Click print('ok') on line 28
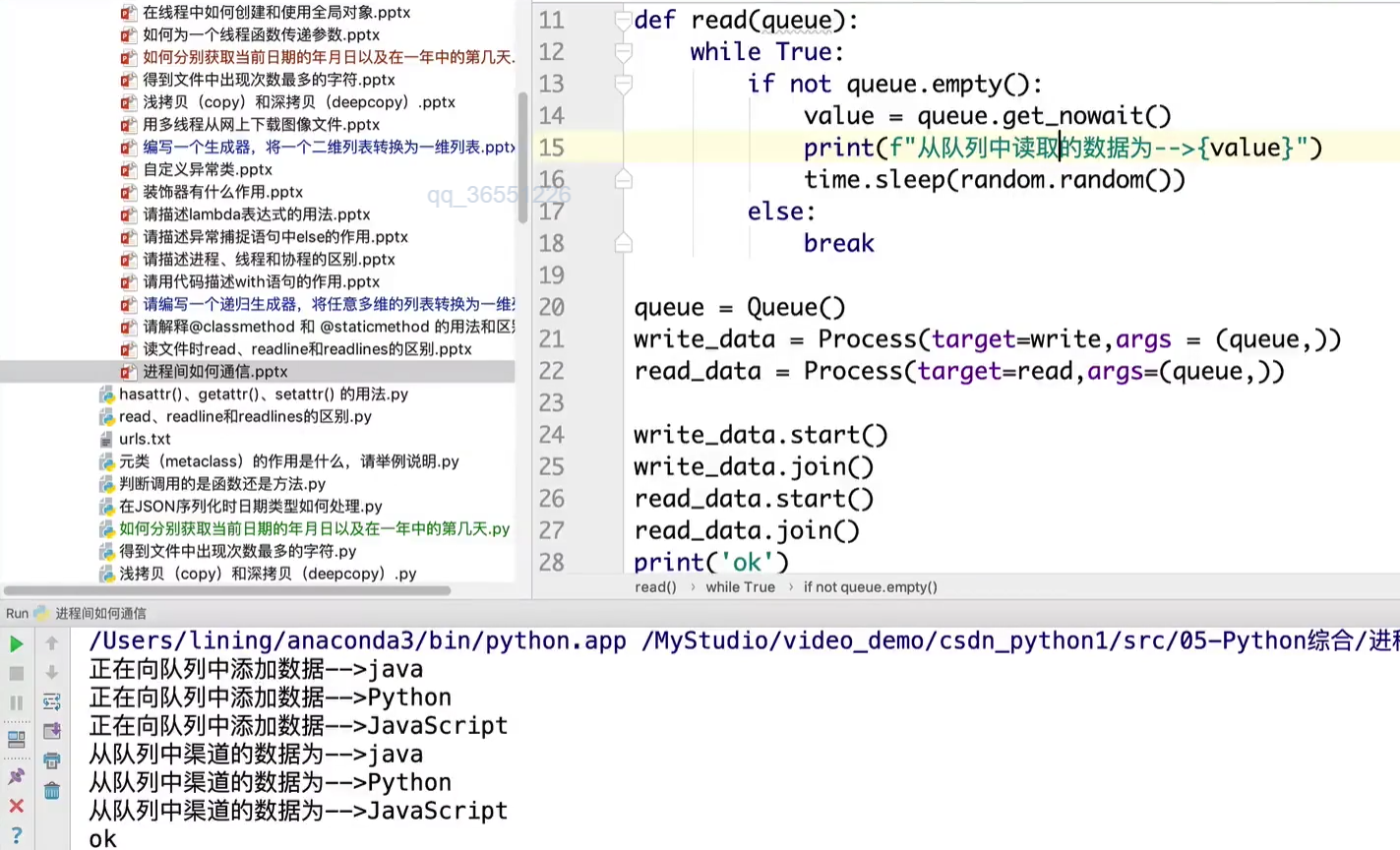Image resolution: width=1400 pixels, height=850 pixels. click(x=711, y=562)
